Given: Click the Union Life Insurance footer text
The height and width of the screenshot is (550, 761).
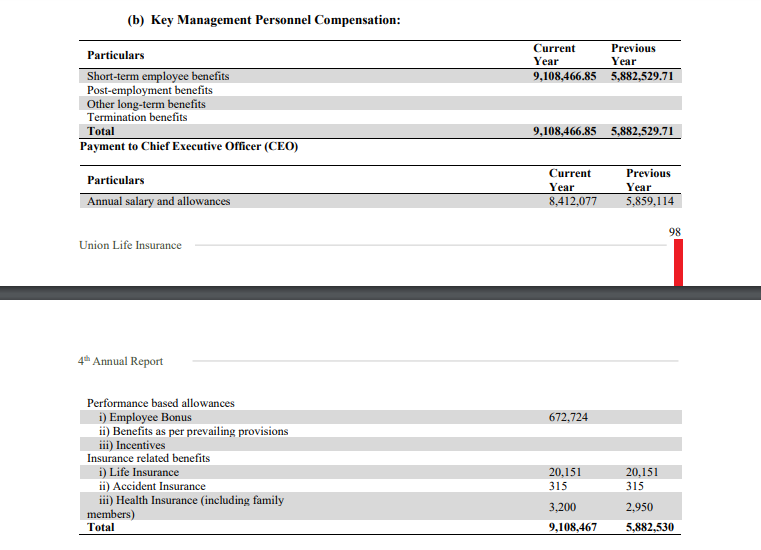Looking at the screenshot, I should coord(130,245).
